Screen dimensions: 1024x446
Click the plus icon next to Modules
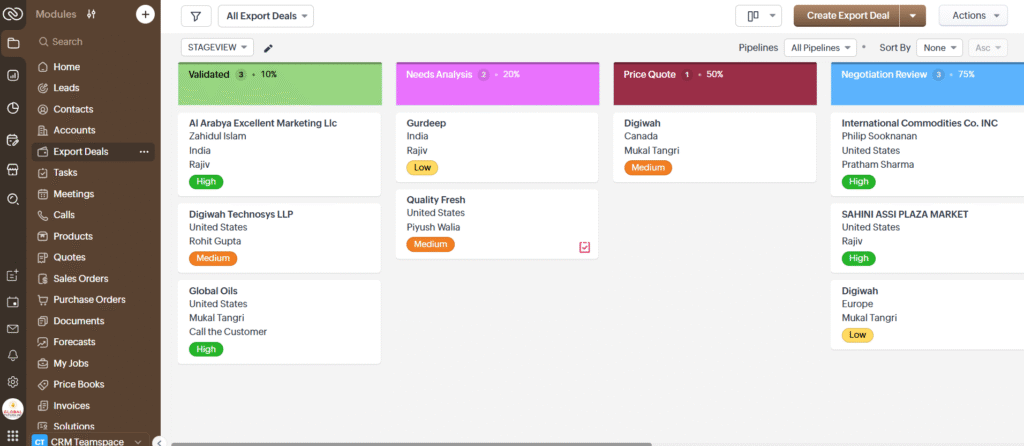tap(145, 14)
